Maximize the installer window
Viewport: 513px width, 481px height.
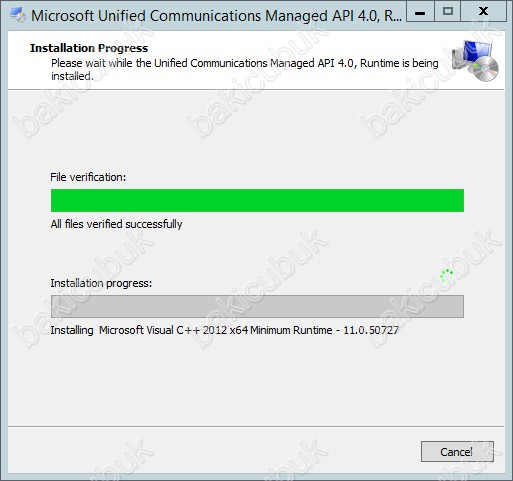point(448,13)
